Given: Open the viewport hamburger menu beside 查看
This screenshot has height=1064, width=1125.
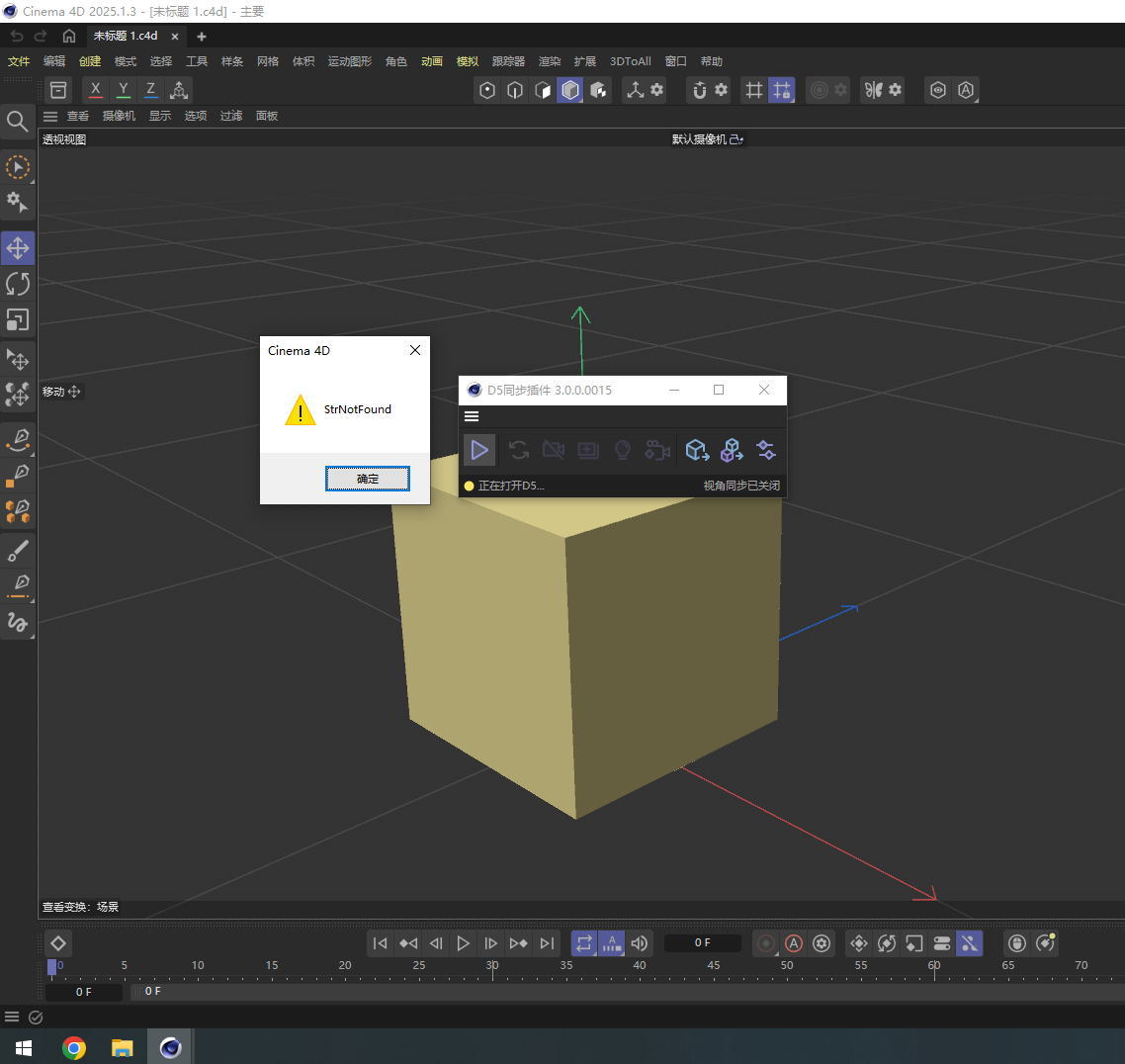Looking at the screenshot, I should [x=50, y=116].
